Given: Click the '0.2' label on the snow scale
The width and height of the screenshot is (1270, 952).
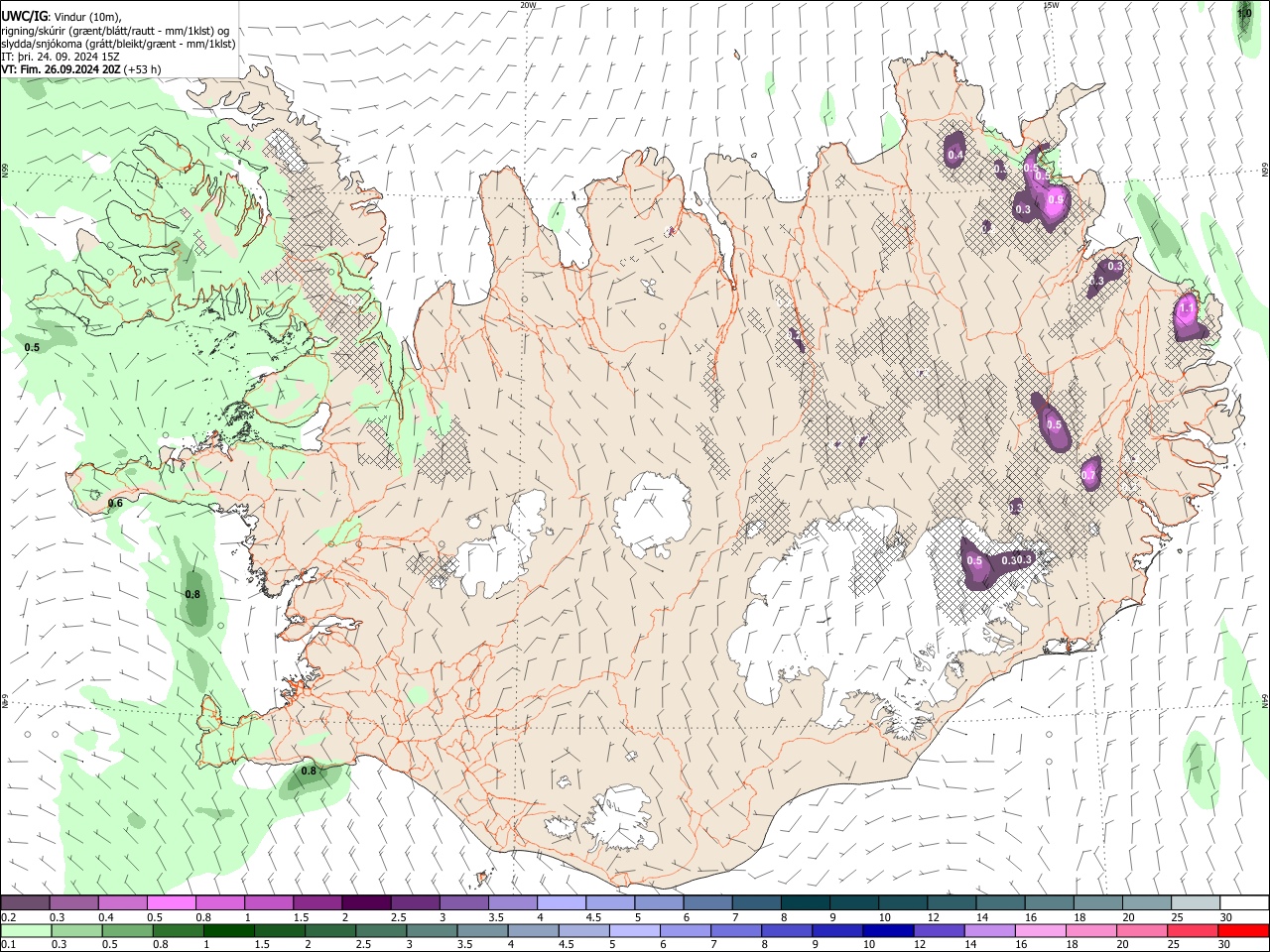Looking at the screenshot, I should coord(8,917).
